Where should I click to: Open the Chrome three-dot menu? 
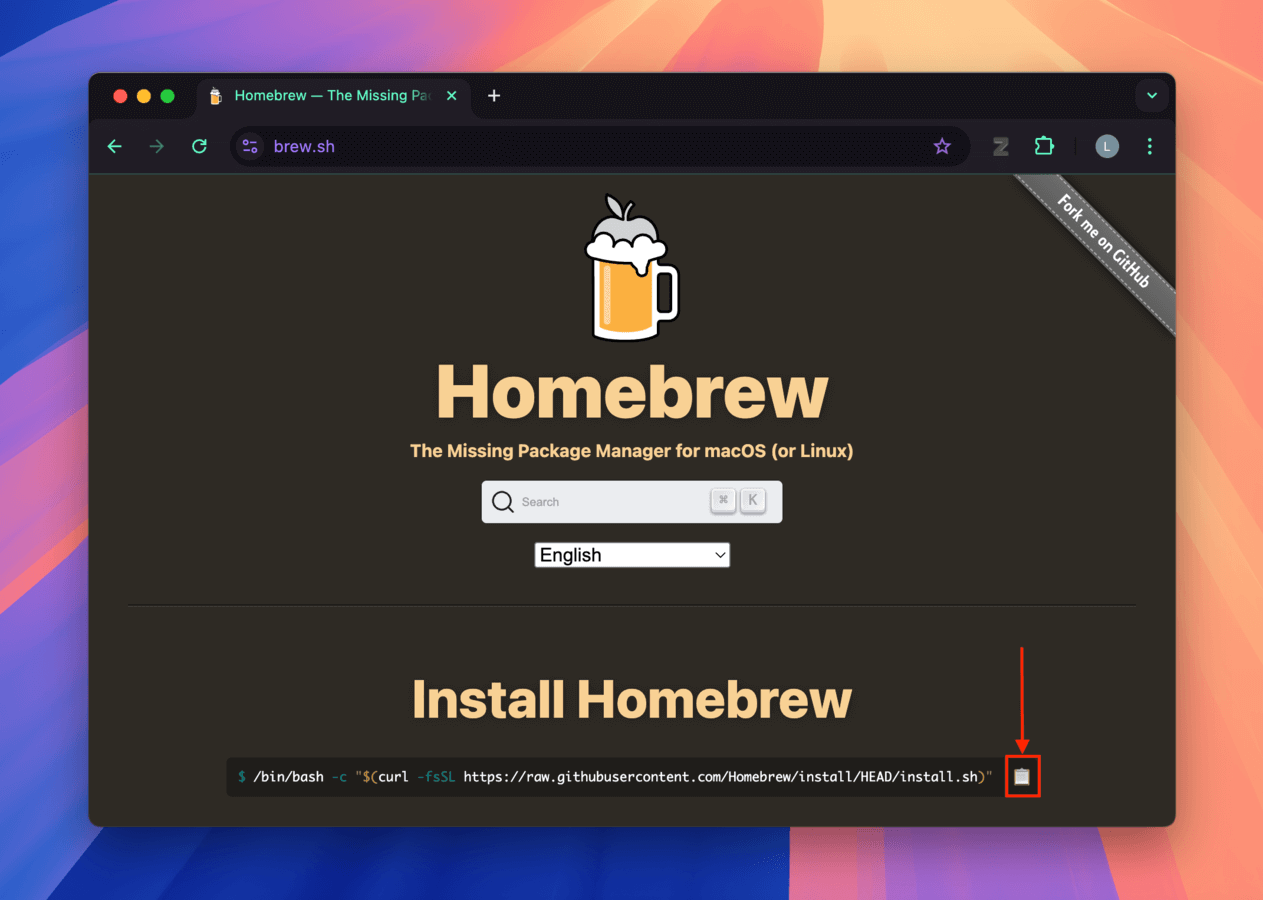(x=1149, y=146)
